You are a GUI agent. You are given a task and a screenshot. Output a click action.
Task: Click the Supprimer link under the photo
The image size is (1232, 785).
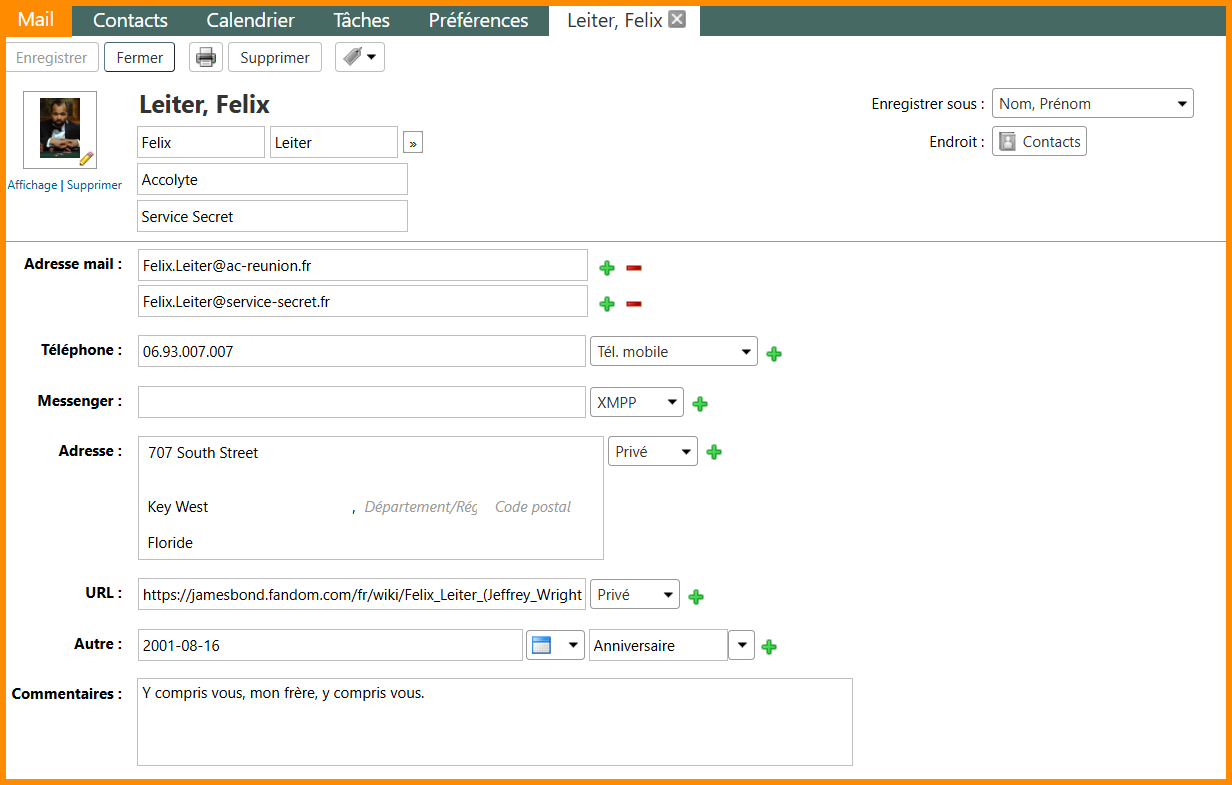pyautogui.click(x=94, y=185)
